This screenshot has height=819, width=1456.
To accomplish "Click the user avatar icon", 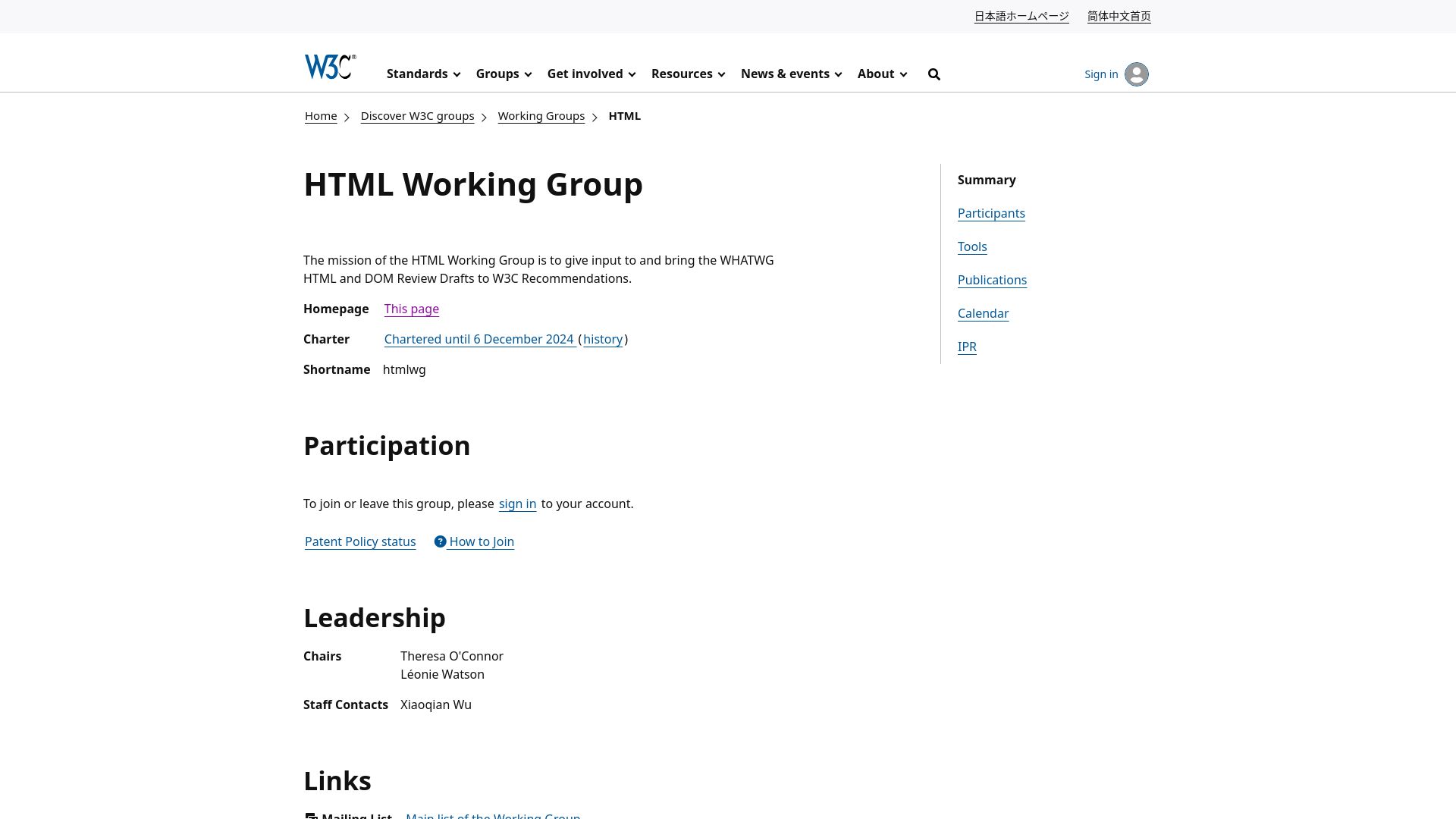I will pos(1136,74).
